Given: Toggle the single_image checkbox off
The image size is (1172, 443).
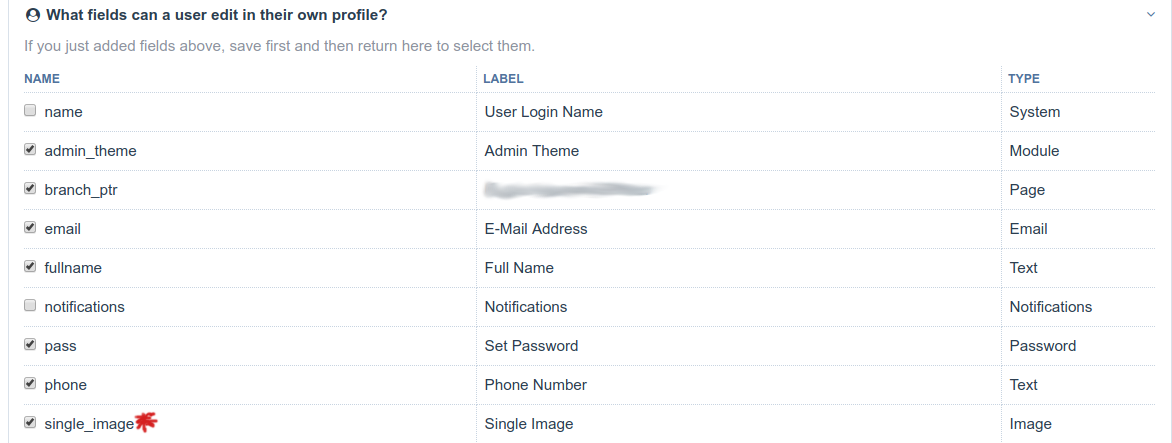Looking at the screenshot, I should tap(30, 423).
